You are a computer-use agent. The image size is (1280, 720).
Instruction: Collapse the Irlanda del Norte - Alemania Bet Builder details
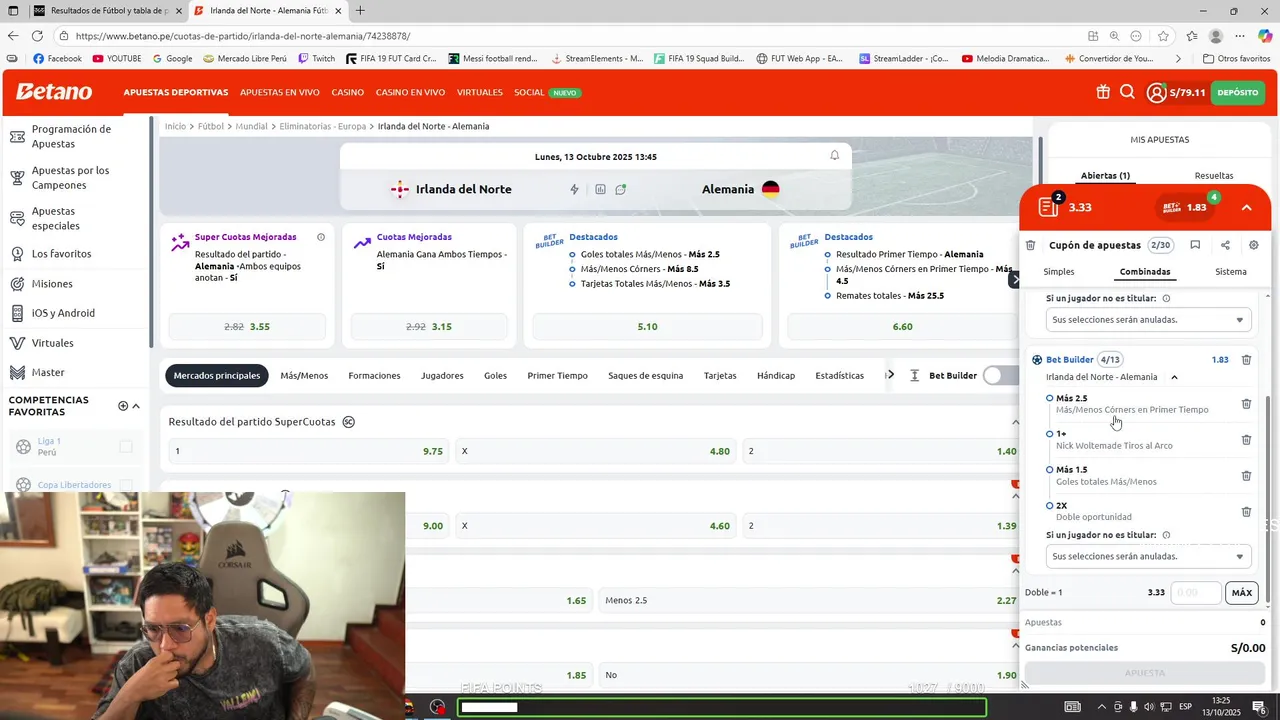1174,377
